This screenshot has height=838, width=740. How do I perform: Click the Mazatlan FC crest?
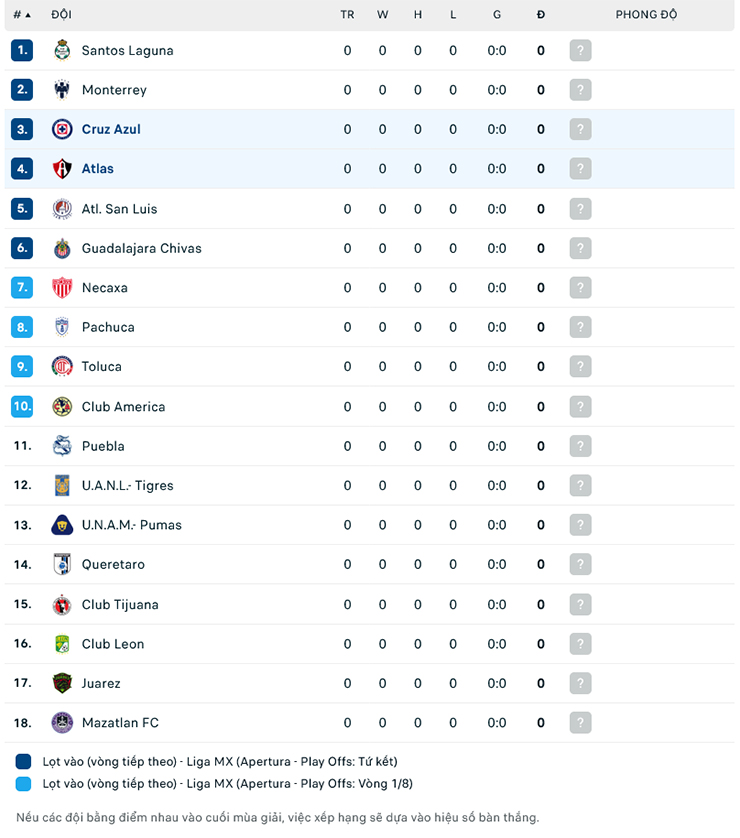[62, 723]
